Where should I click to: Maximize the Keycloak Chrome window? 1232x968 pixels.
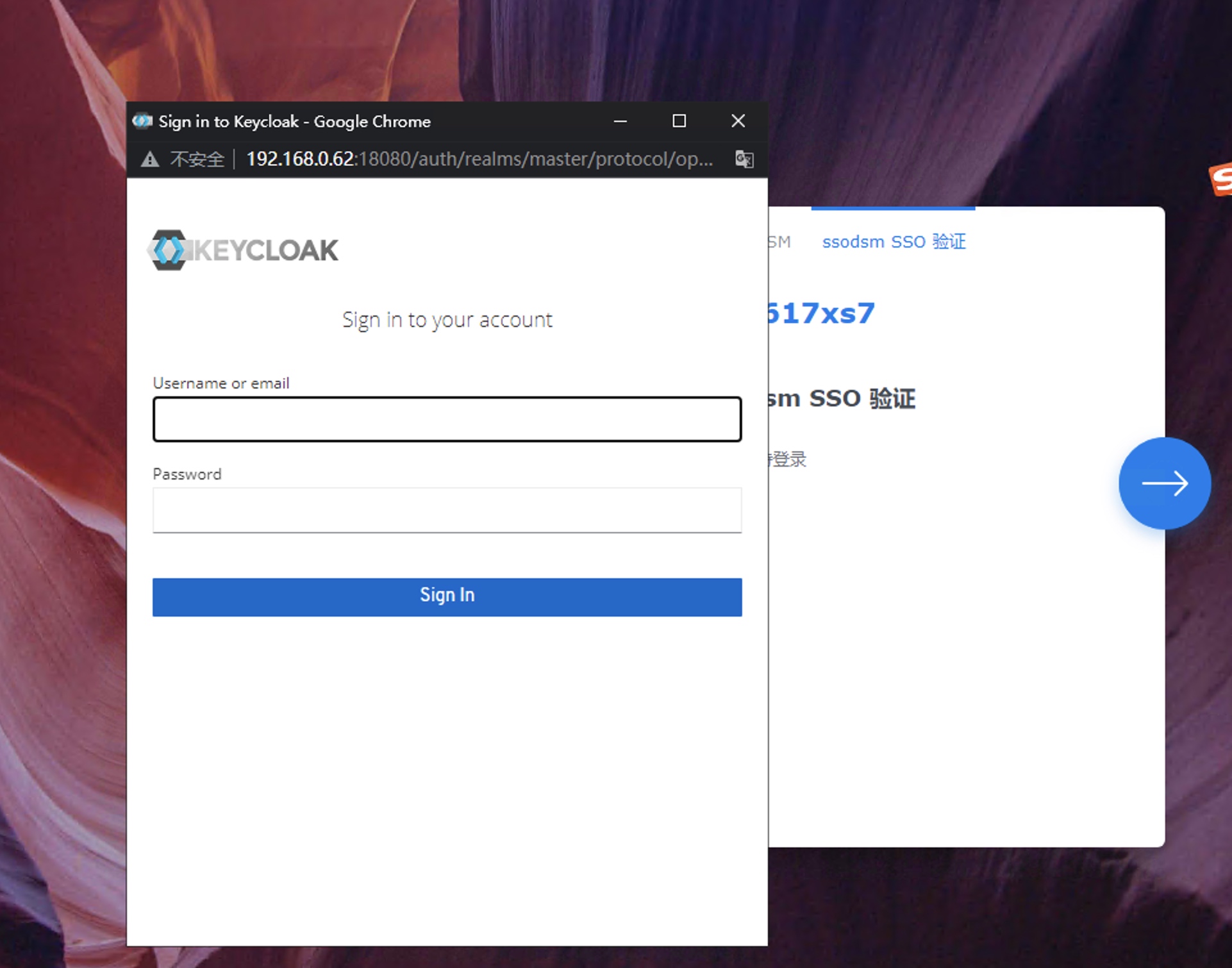coord(679,121)
